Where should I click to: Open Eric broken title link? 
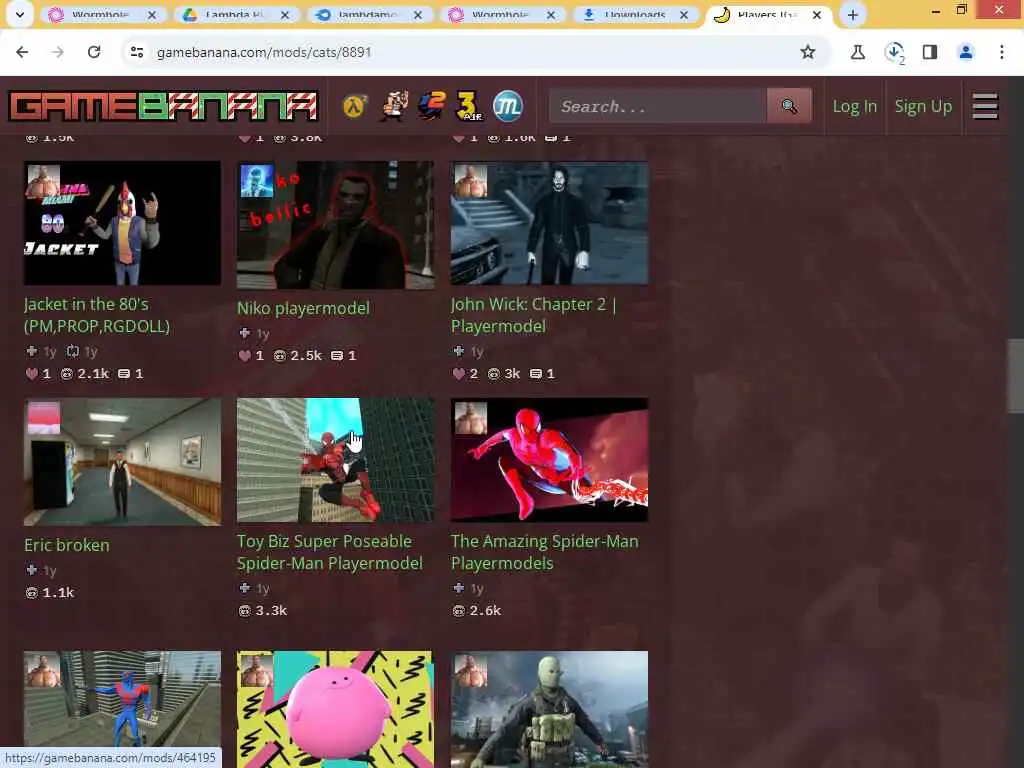[67, 545]
